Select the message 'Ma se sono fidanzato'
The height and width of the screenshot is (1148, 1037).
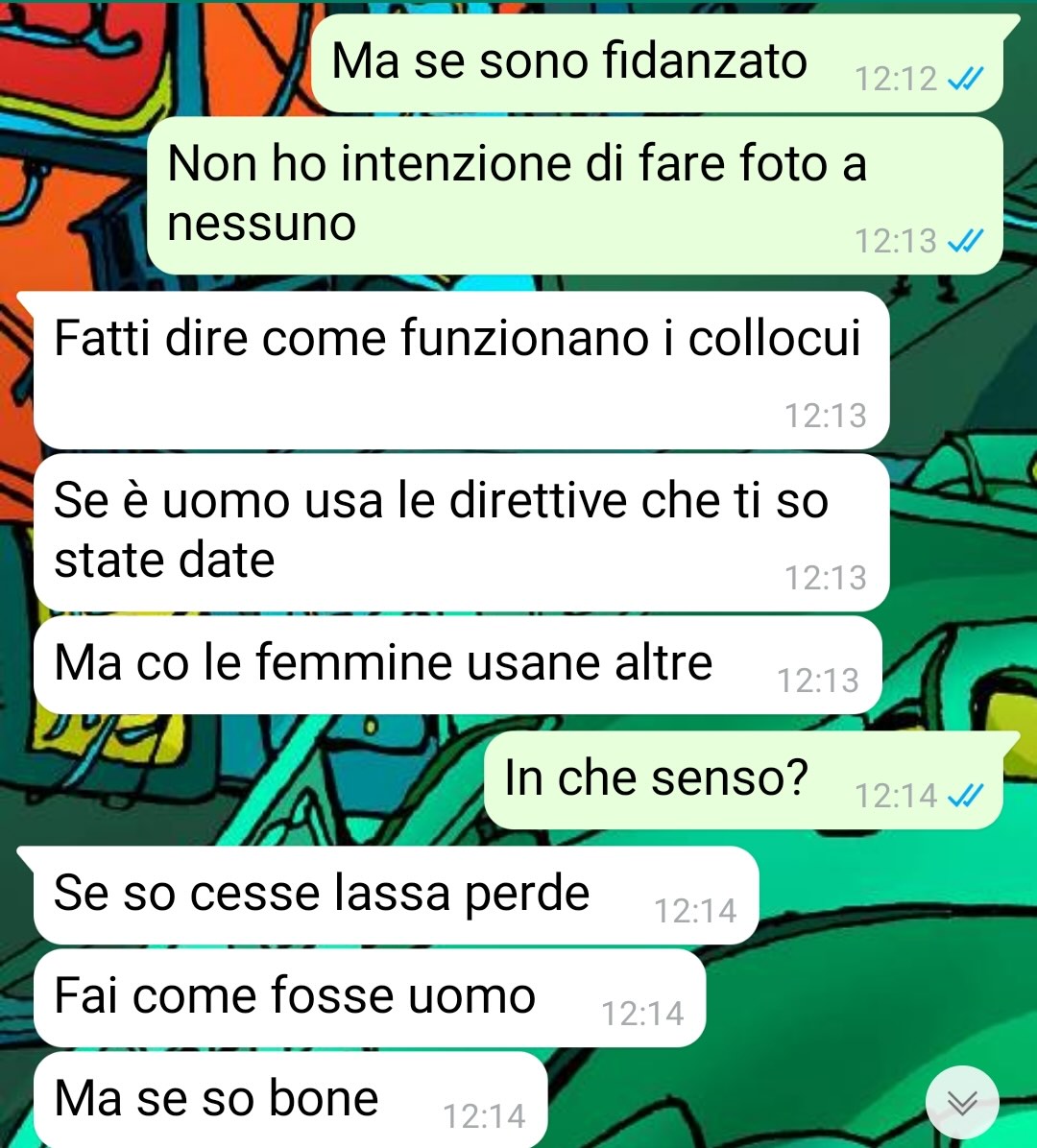[x=657, y=63]
